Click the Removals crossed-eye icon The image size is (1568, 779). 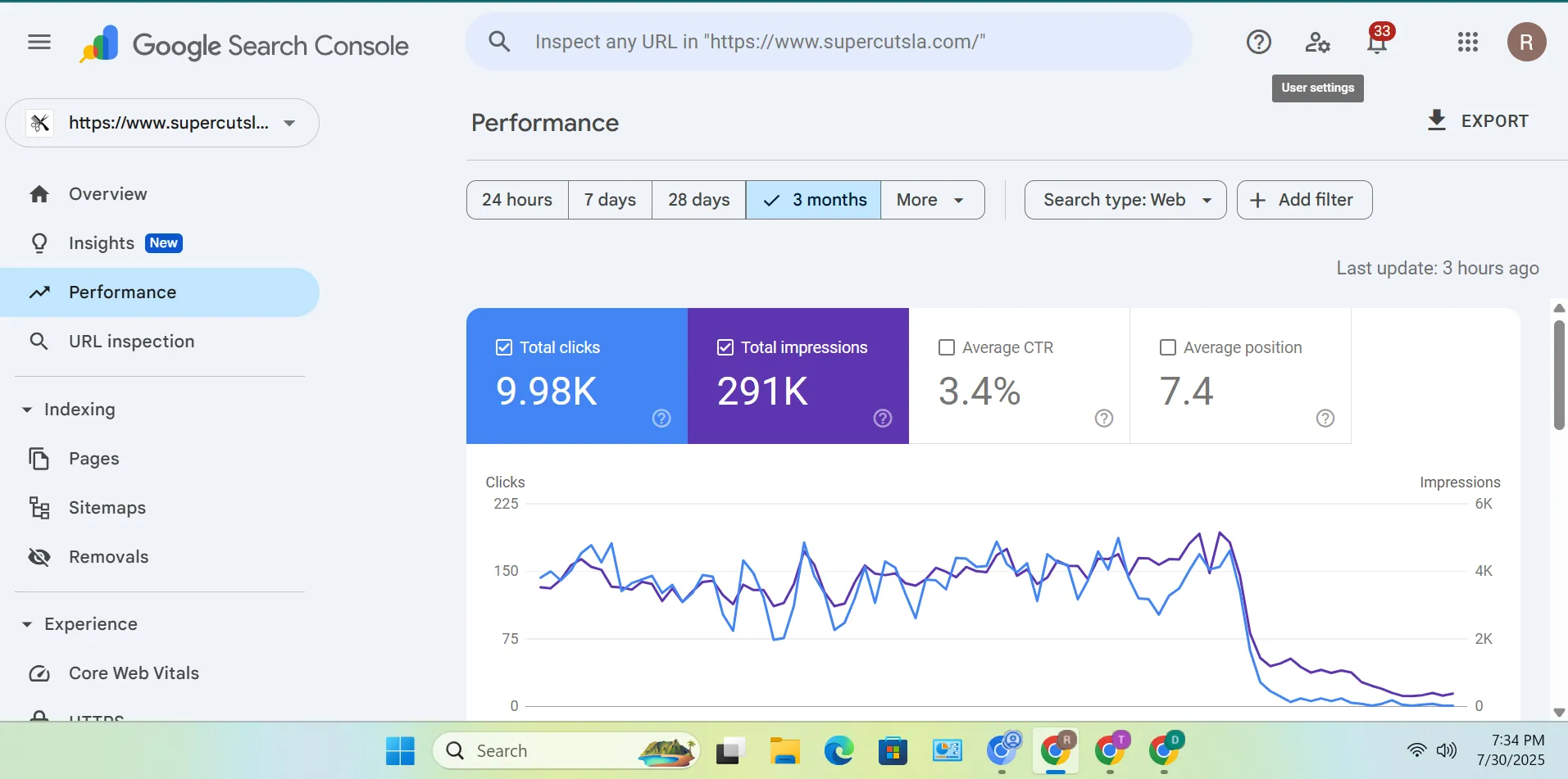(39, 557)
